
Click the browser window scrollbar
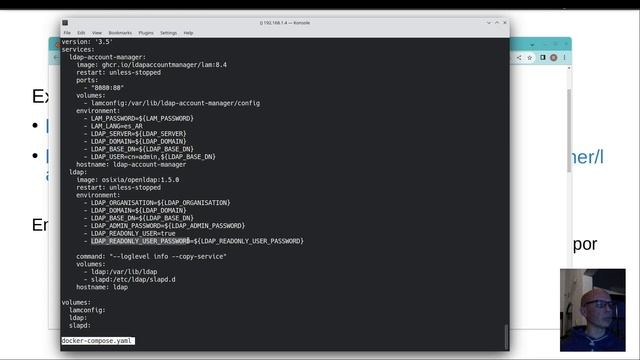[x=569, y=131]
